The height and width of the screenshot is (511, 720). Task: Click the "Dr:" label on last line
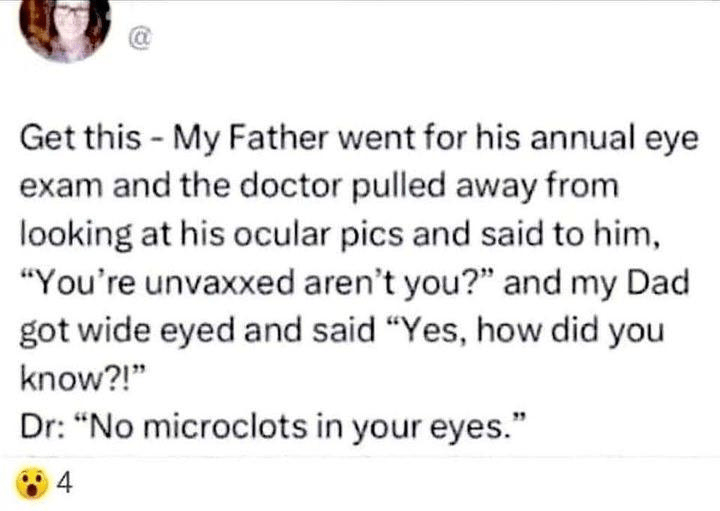coord(42,427)
